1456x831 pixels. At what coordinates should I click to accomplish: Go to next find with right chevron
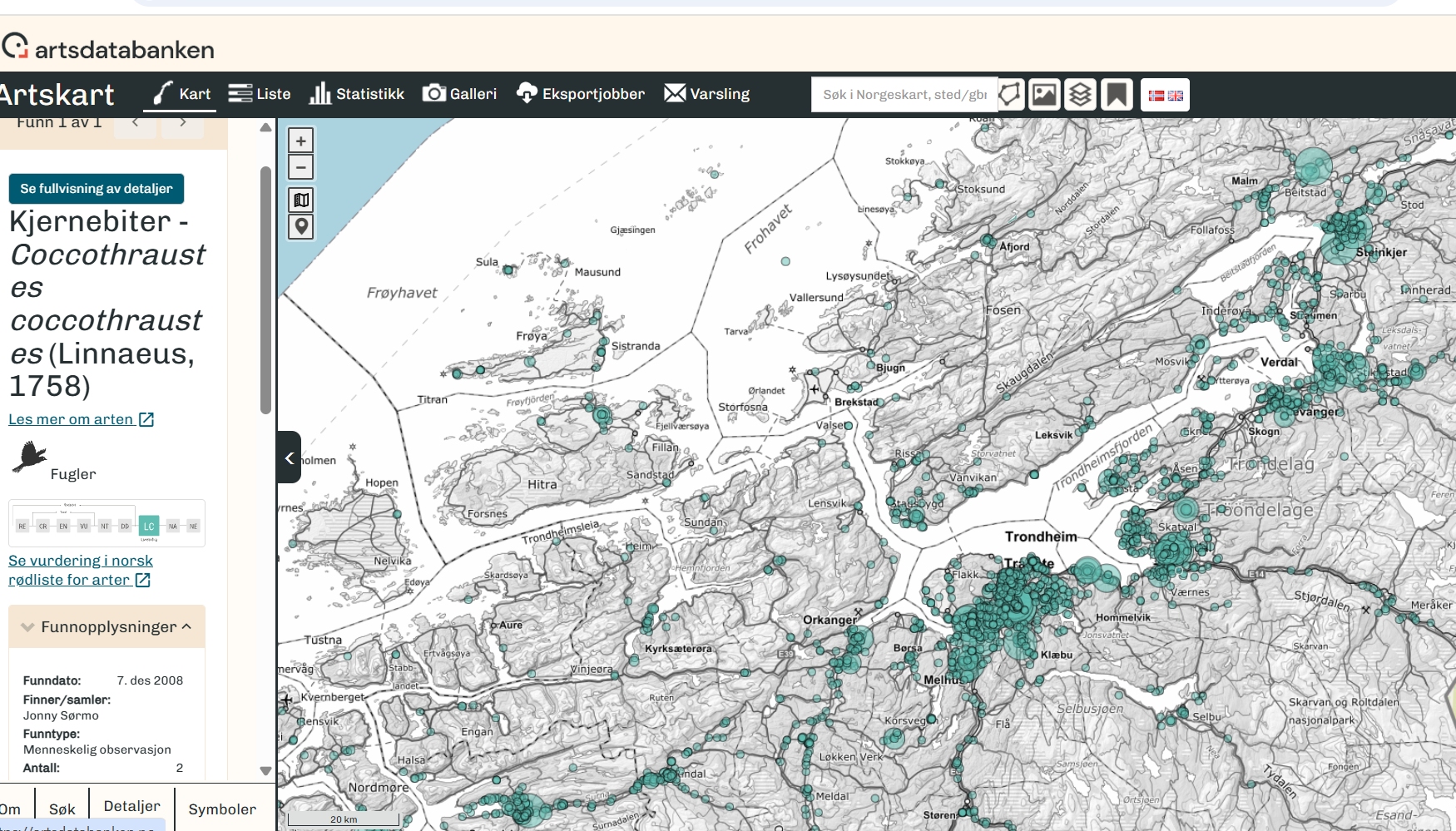182,123
